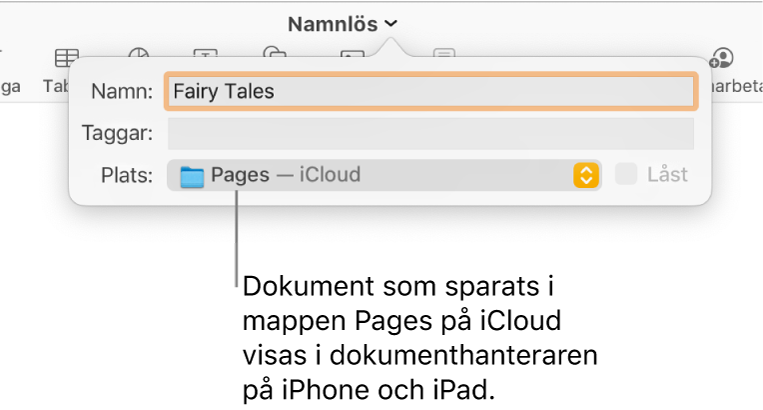Toggle the Låst checkbox

tap(626, 175)
